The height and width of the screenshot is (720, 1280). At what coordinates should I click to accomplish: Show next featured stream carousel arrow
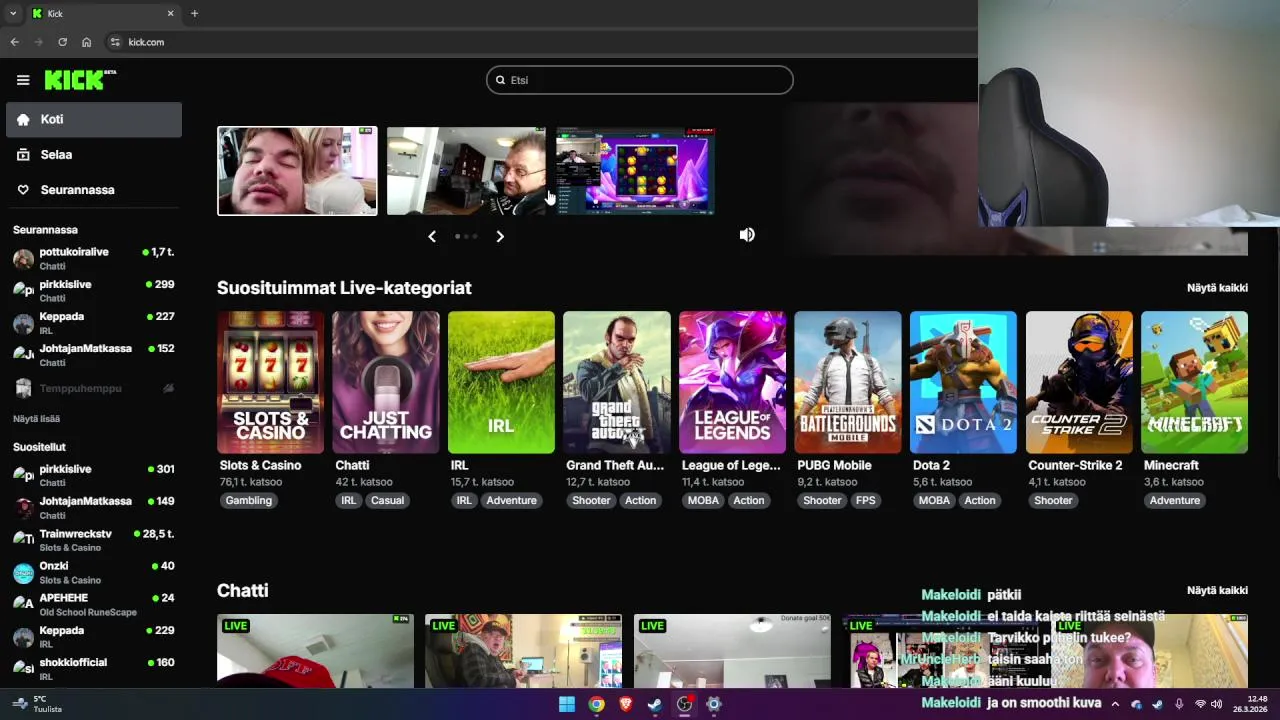pyautogui.click(x=500, y=236)
